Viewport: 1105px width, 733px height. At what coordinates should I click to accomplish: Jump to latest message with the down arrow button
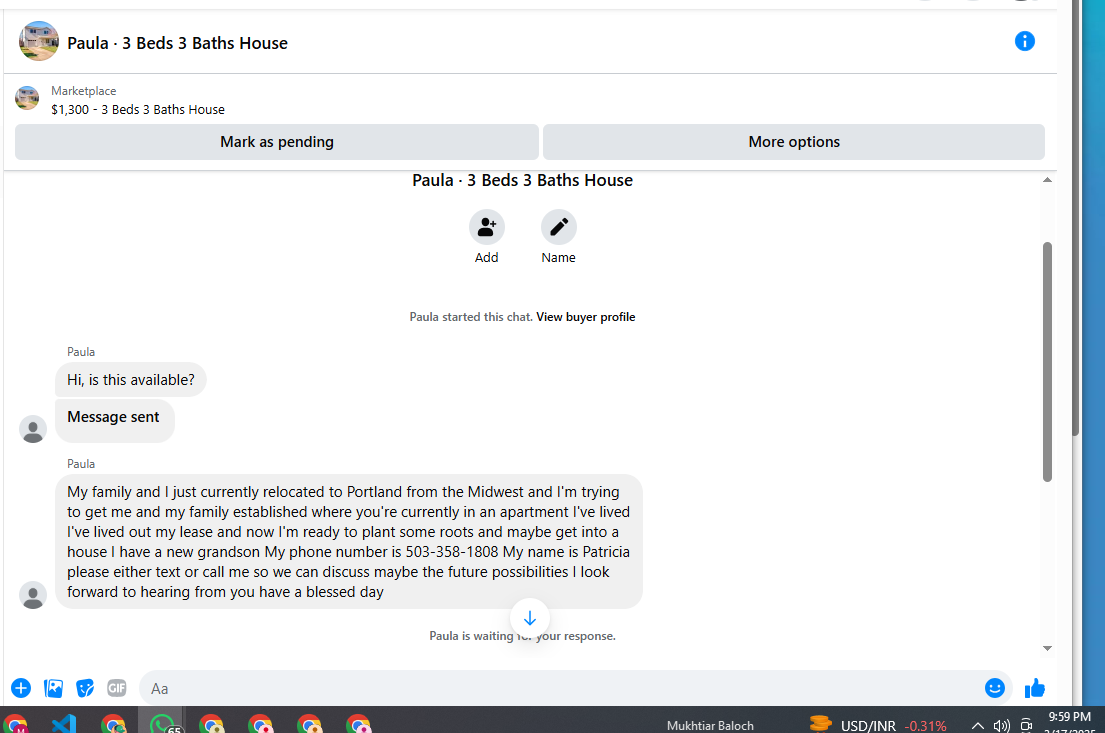click(530, 618)
